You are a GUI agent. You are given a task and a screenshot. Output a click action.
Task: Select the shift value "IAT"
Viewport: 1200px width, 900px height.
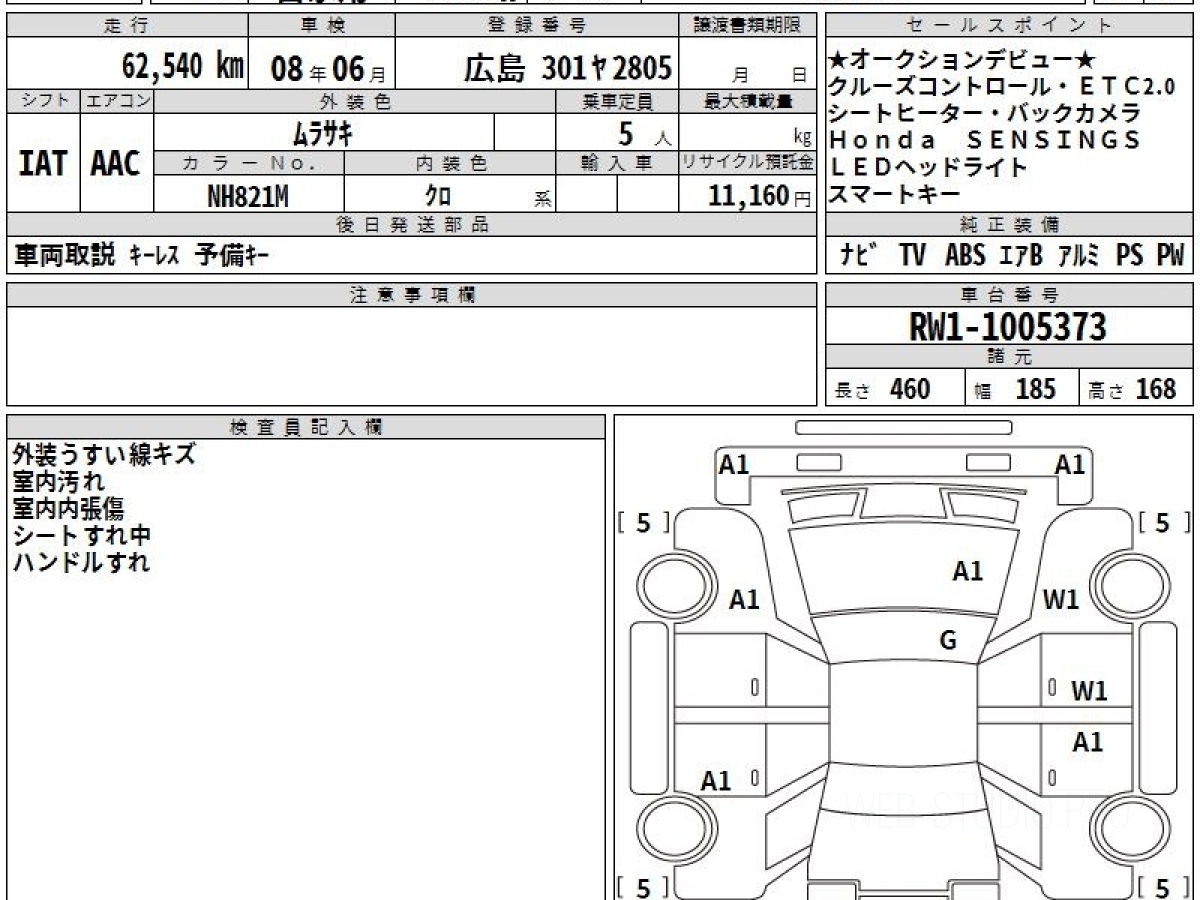pos(43,164)
